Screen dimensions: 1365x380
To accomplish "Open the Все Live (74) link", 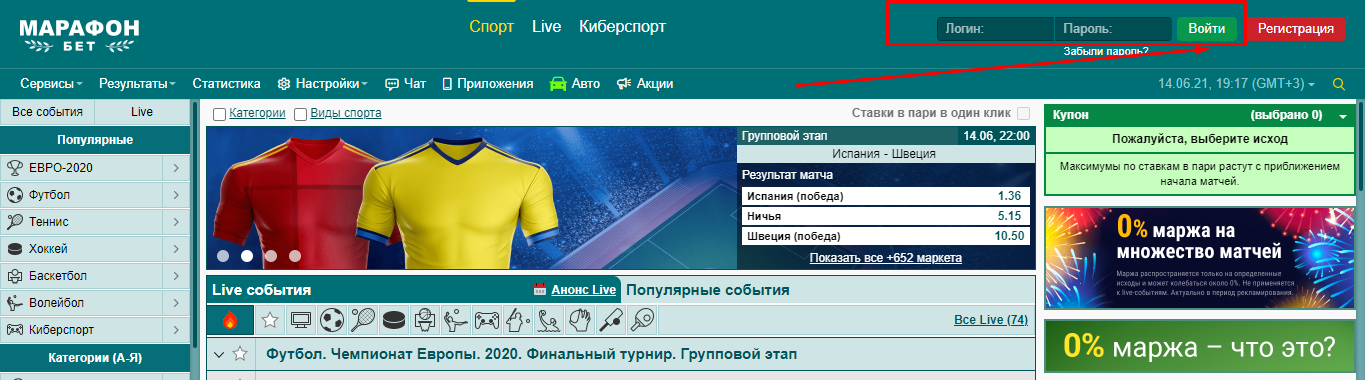I will click(991, 320).
